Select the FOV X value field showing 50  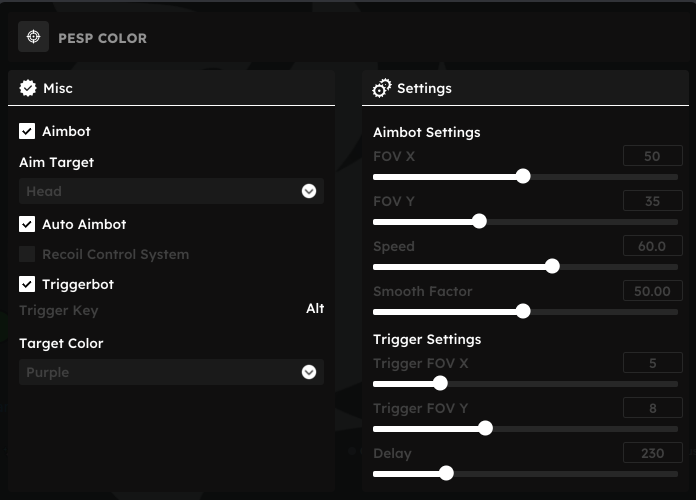pyautogui.click(x=652, y=156)
